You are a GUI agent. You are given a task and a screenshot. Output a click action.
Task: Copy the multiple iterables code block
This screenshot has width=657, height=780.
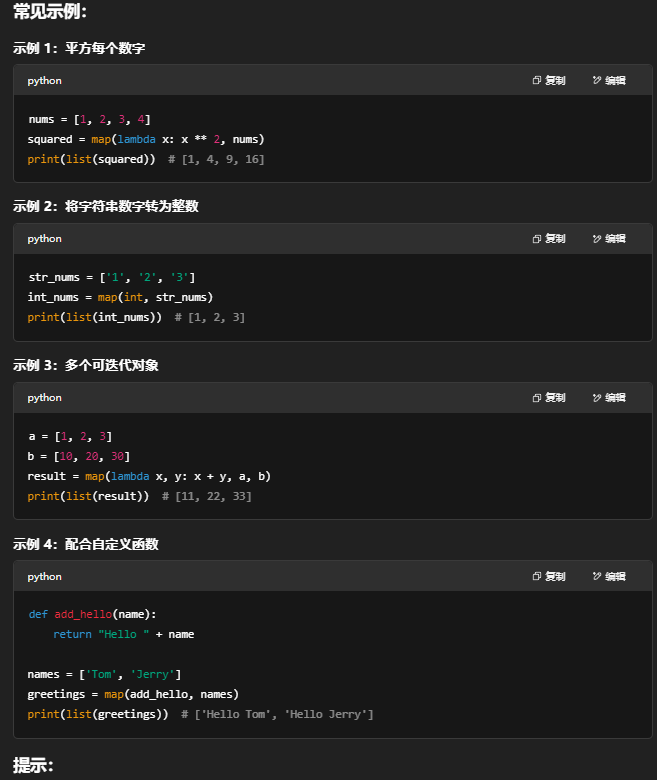pos(549,398)
